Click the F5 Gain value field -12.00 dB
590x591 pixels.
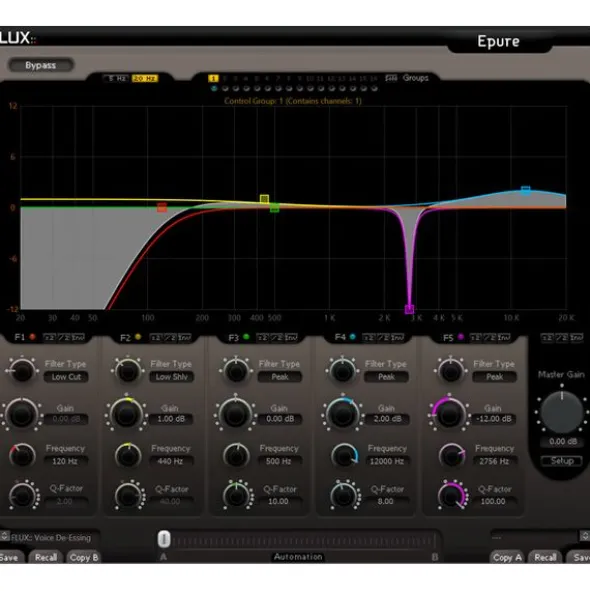click(x=494, y=419)
